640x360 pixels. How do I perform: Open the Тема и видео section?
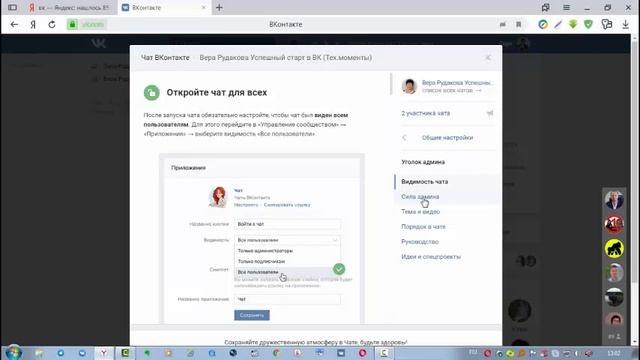coord(420,212)
